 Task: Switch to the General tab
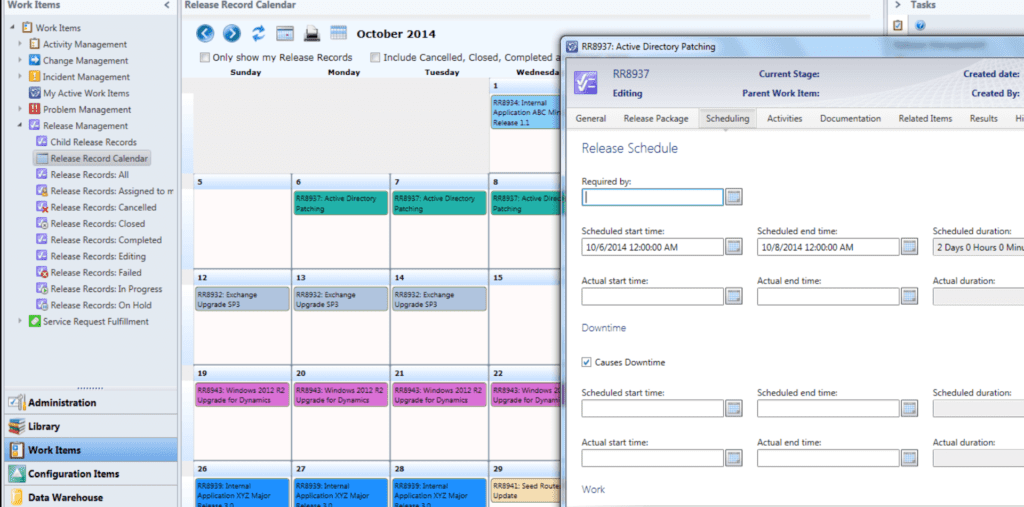pyautogui.click(x=590, y=118)
